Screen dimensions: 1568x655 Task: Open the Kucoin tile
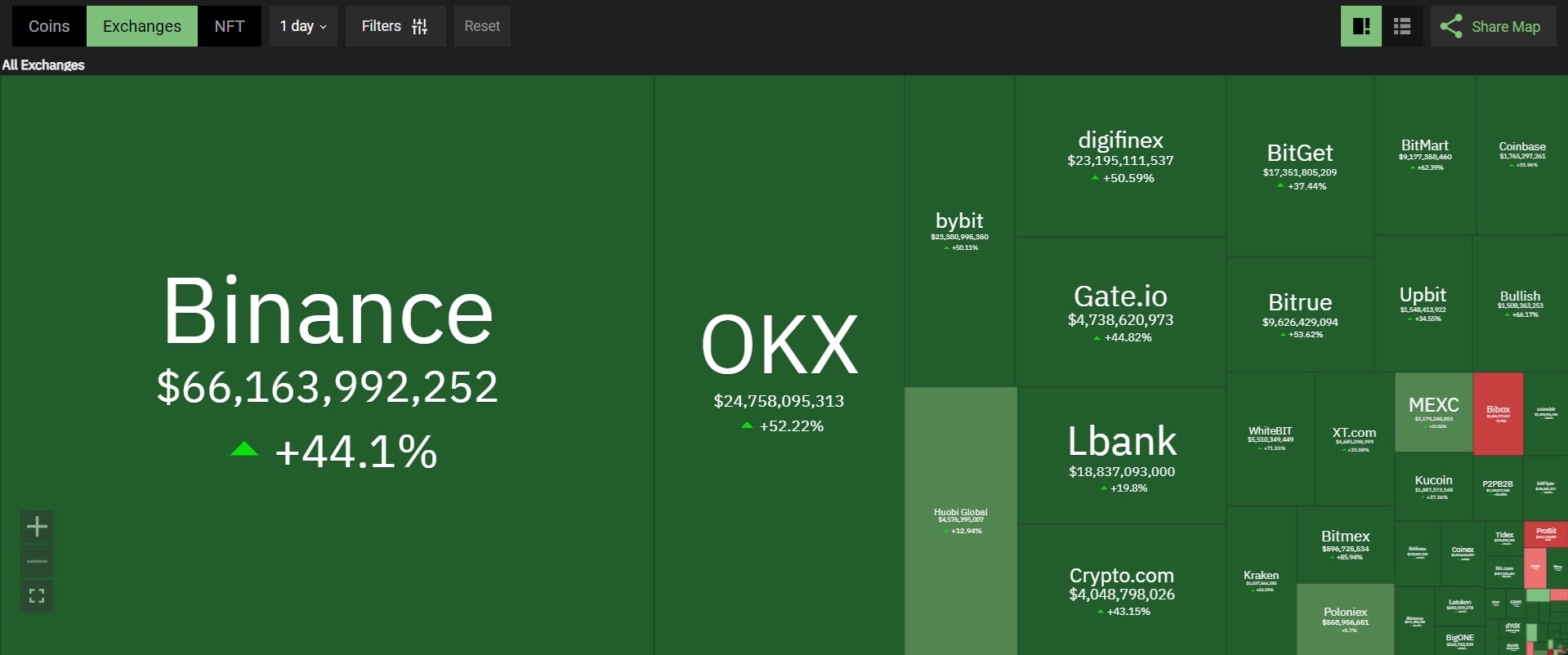click(1433, 486)
